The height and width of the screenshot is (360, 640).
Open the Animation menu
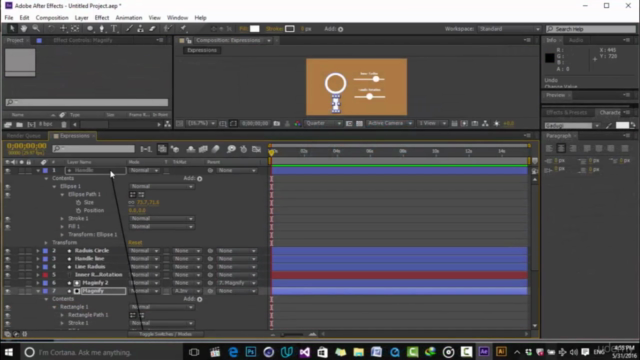click(129, 18)
